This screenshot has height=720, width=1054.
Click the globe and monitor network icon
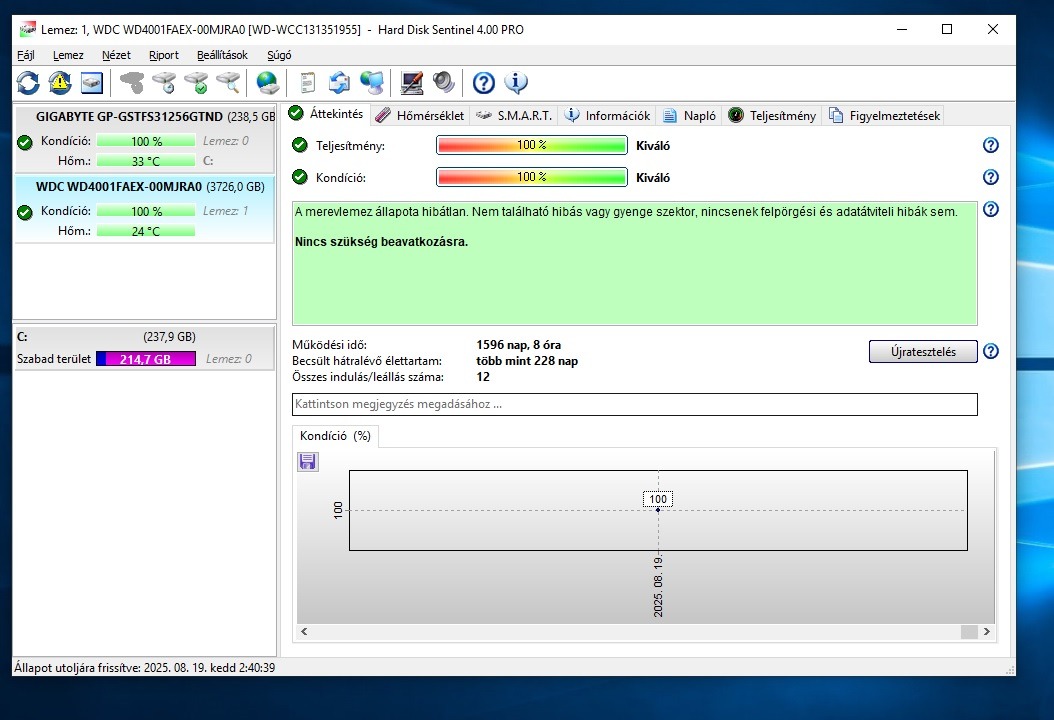(x=372, y=83)
